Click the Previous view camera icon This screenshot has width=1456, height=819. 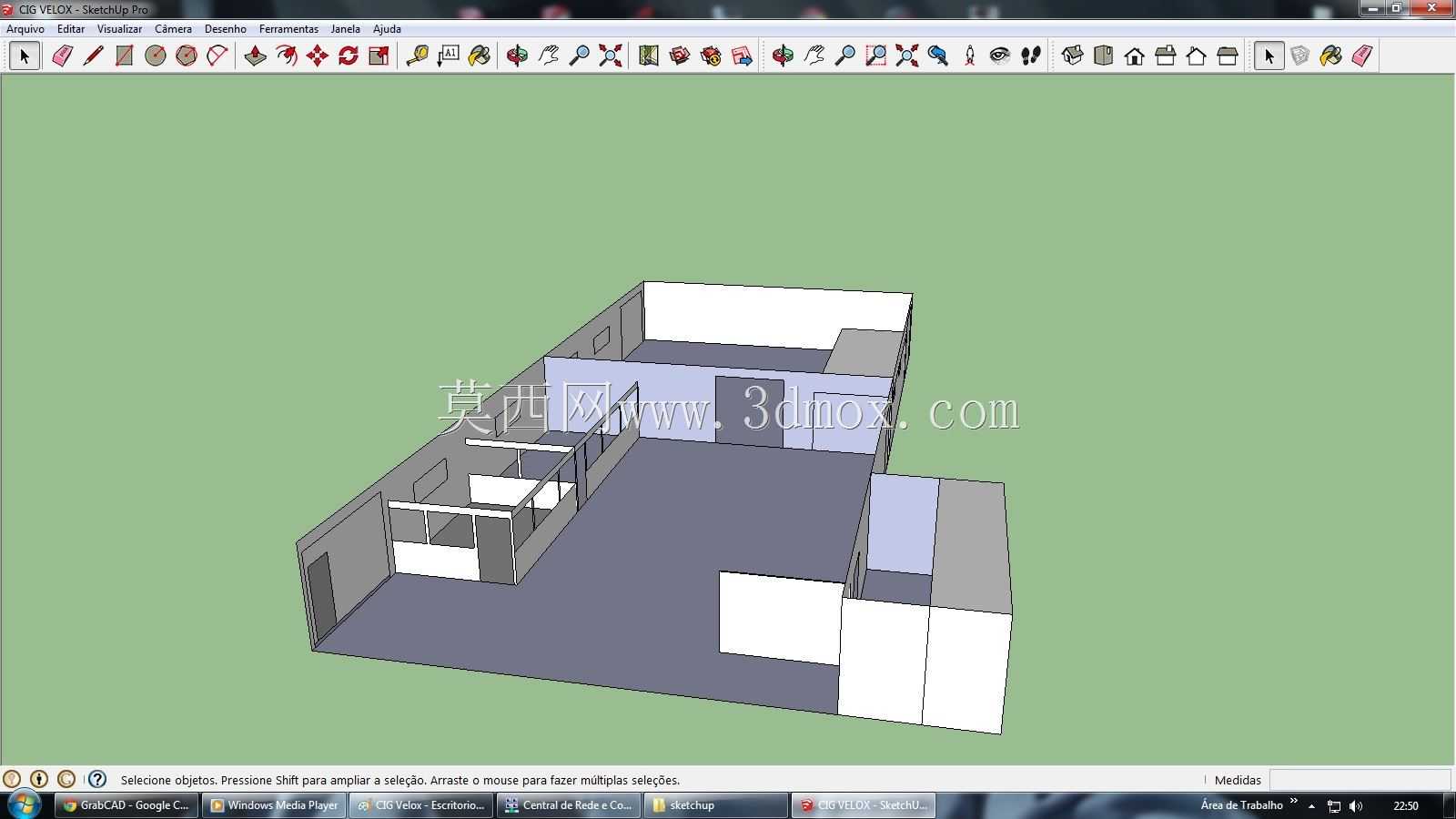pos(937,56)
